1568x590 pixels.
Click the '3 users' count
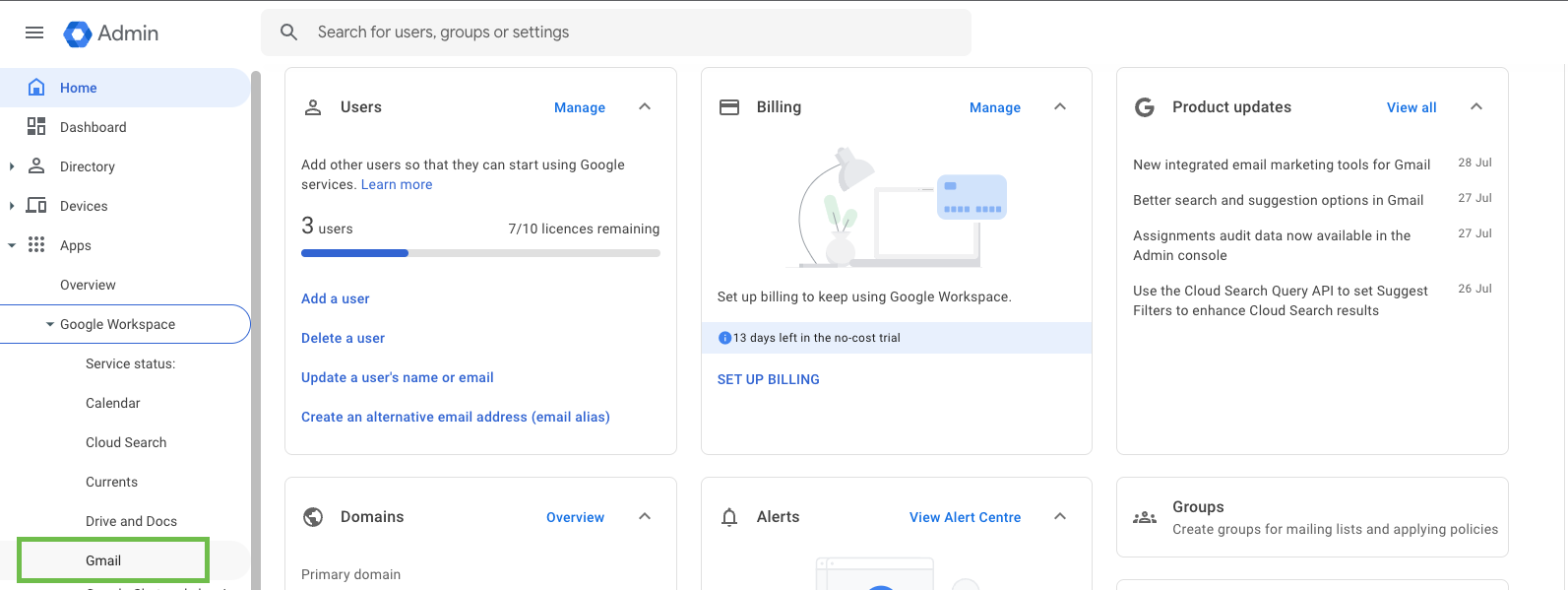tap(327, 227)
